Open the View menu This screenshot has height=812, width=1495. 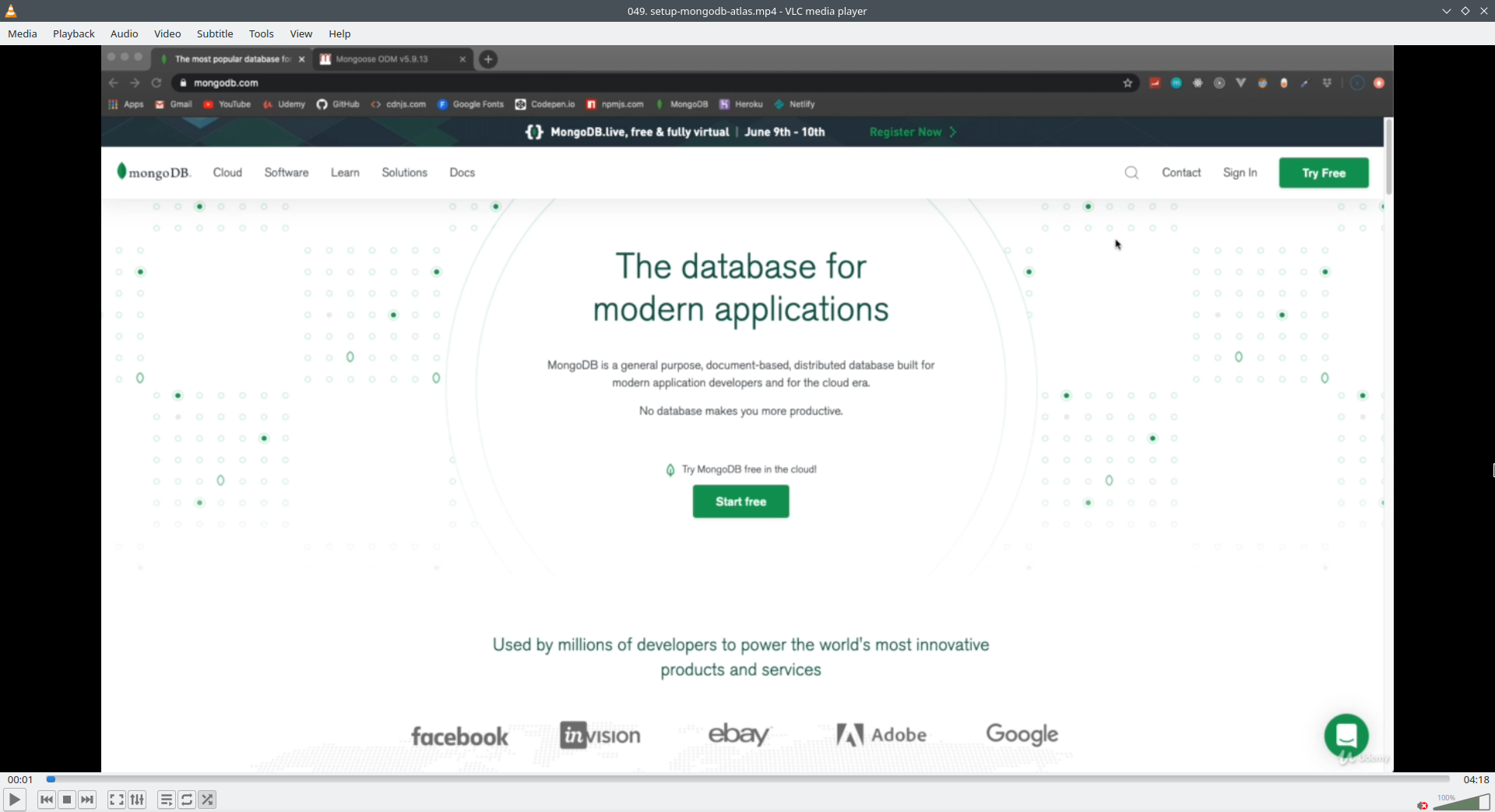[x=301, y=33]
